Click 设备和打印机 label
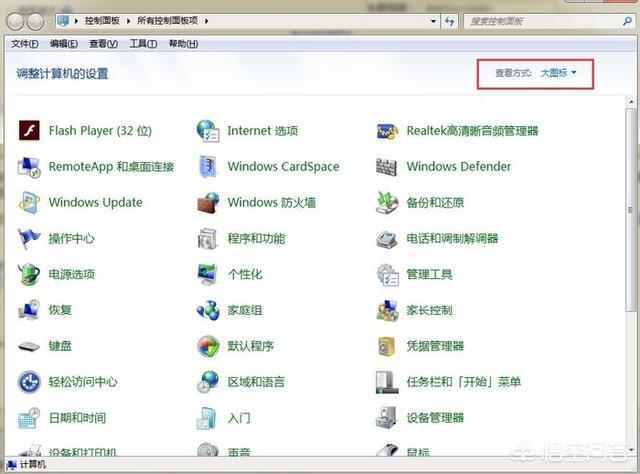 coord(82,452)
